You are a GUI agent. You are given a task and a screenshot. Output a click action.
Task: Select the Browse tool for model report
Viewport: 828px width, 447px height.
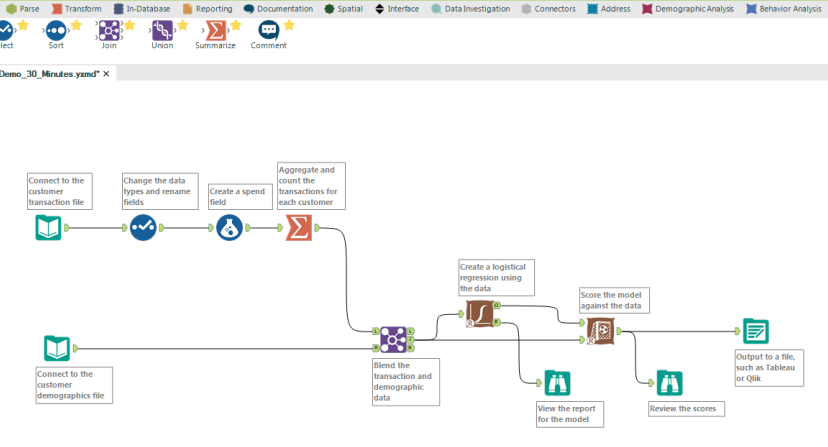(558, 383)
